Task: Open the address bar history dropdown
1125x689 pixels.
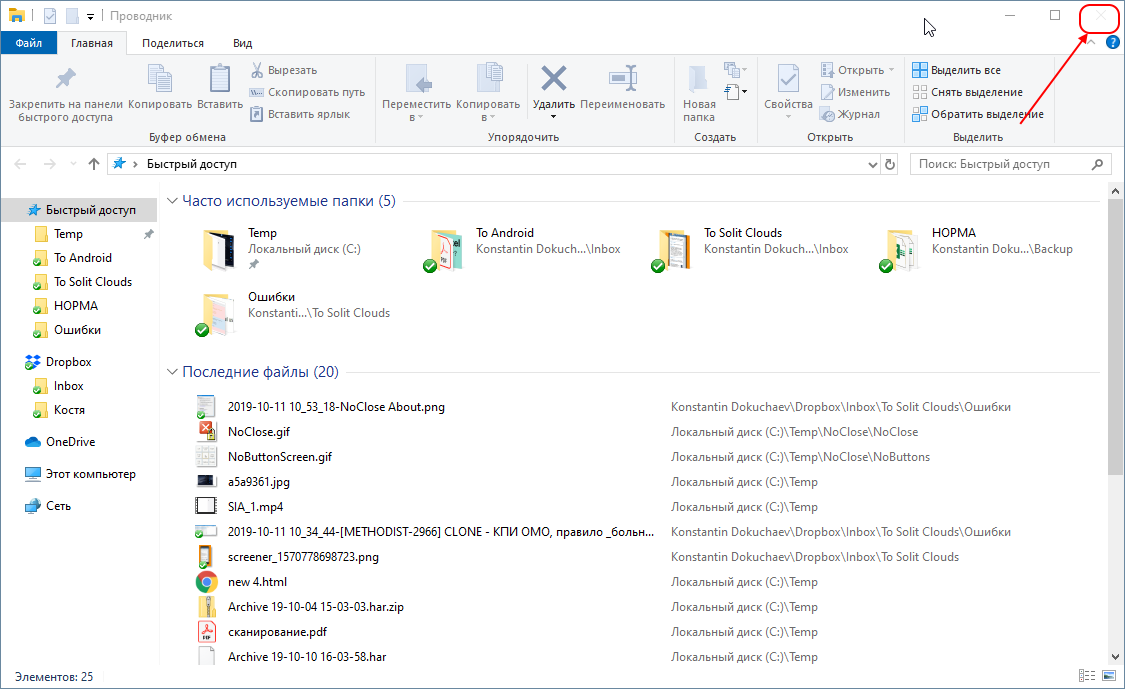Action: [x=871, y=163]
